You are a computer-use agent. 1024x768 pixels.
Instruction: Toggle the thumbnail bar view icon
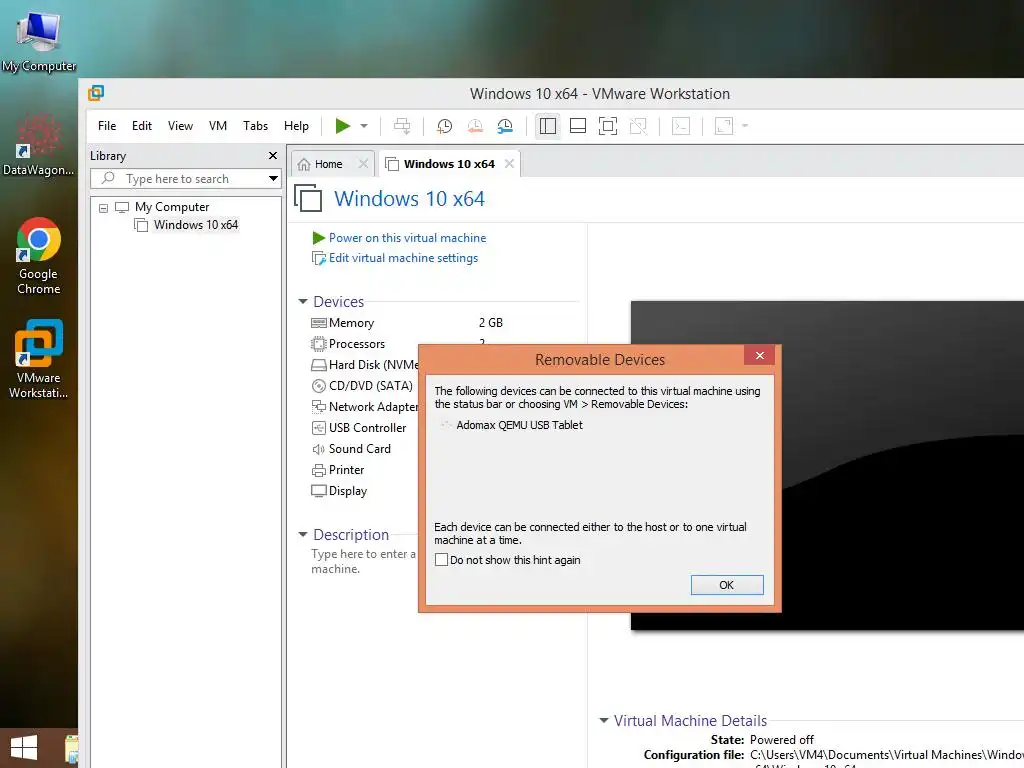tap(578, 126)
